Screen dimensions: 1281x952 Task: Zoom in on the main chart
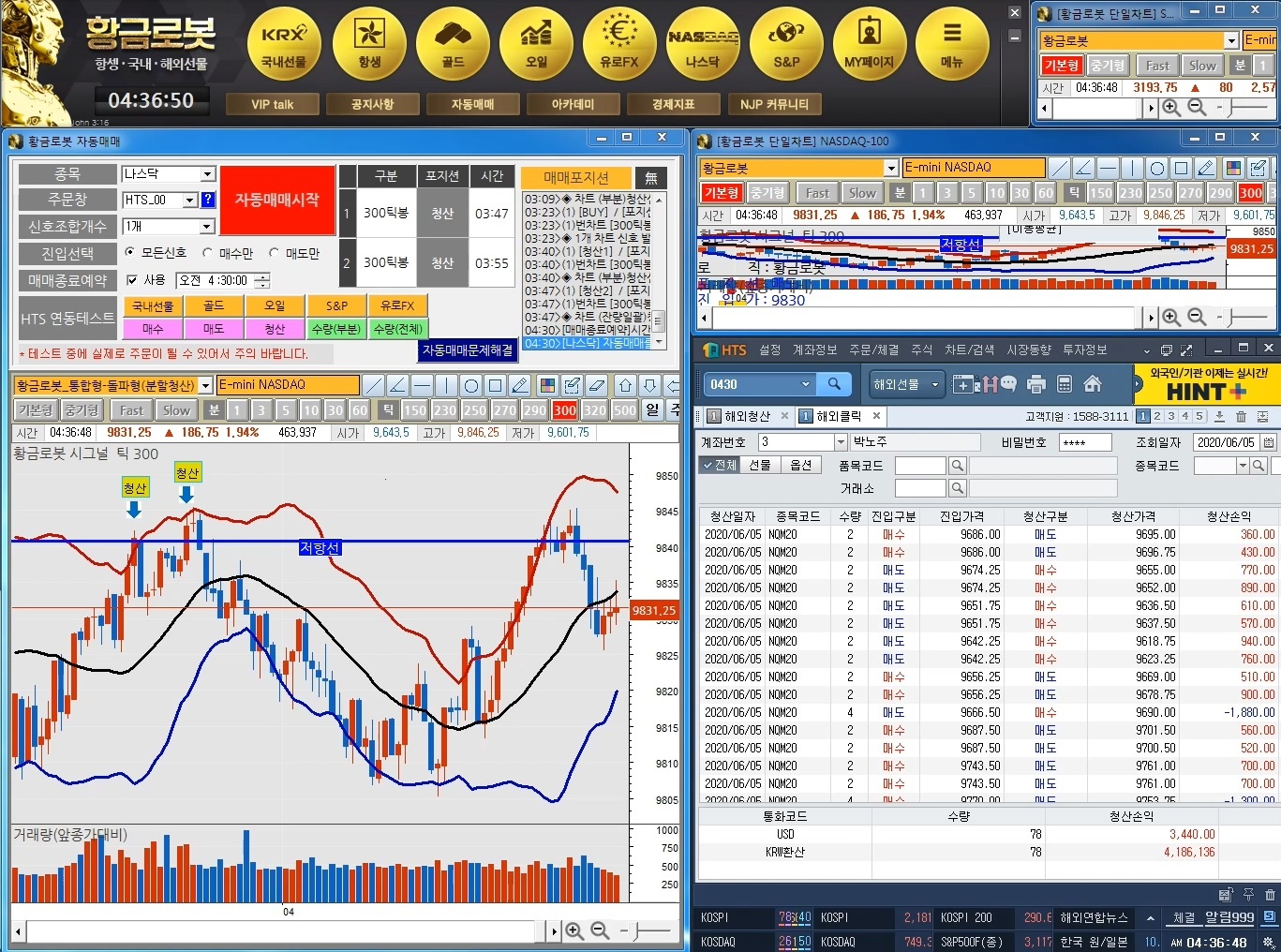coord(574,930)
